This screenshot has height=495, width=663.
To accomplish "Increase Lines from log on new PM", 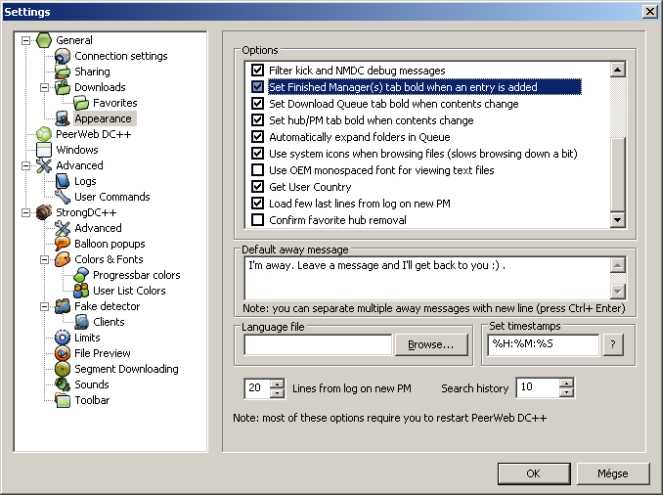I will click(276, 383).
